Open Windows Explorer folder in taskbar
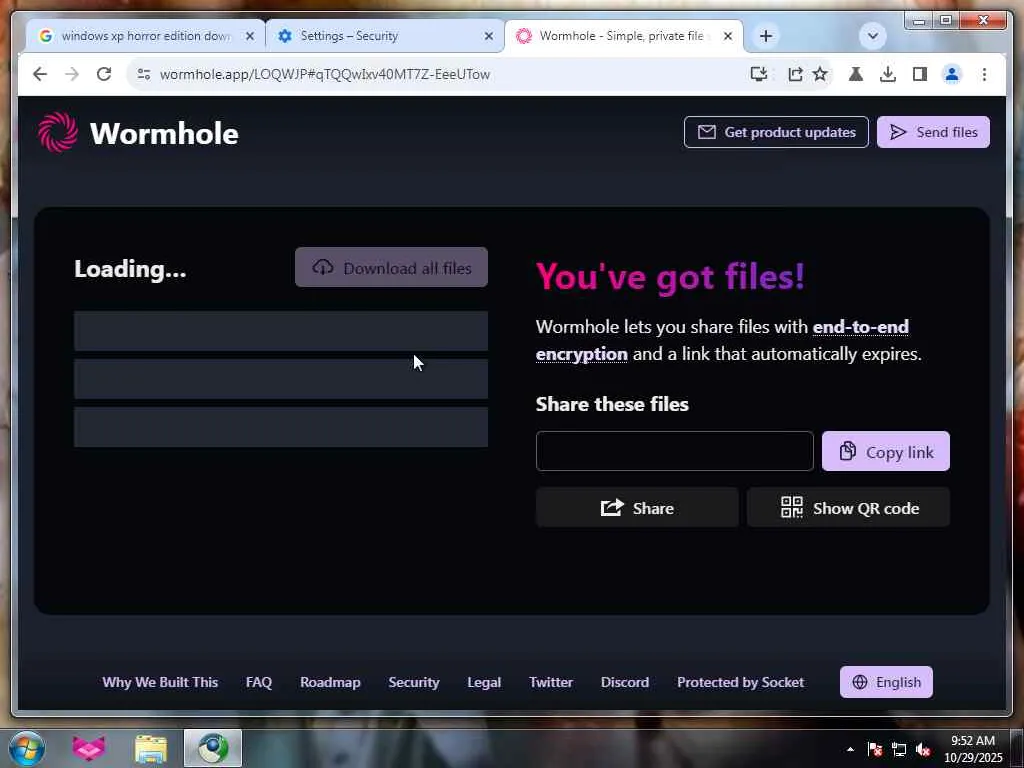 [x=151, y=748]
